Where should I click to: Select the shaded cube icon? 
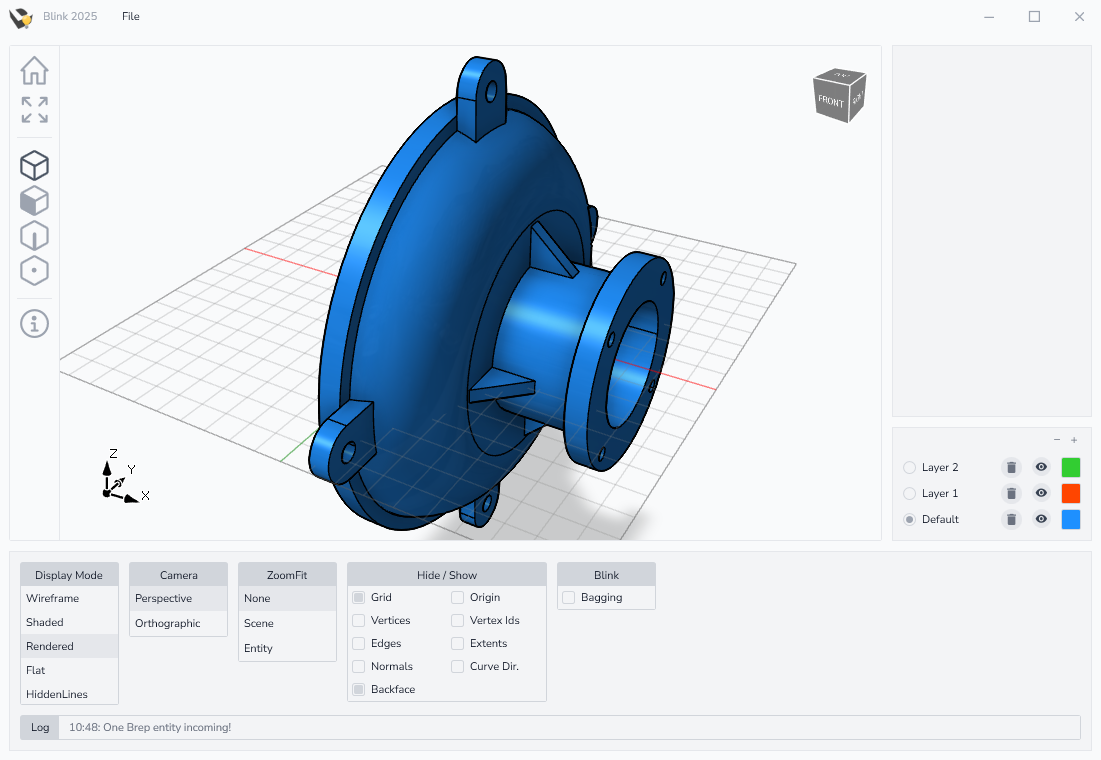click(x=34, y=201)
